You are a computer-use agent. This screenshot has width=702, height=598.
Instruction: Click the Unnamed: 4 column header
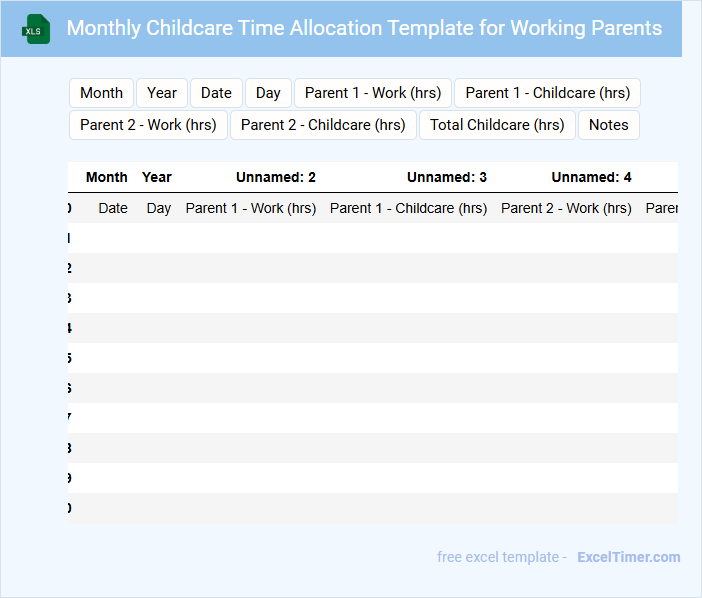click(591, 177)
